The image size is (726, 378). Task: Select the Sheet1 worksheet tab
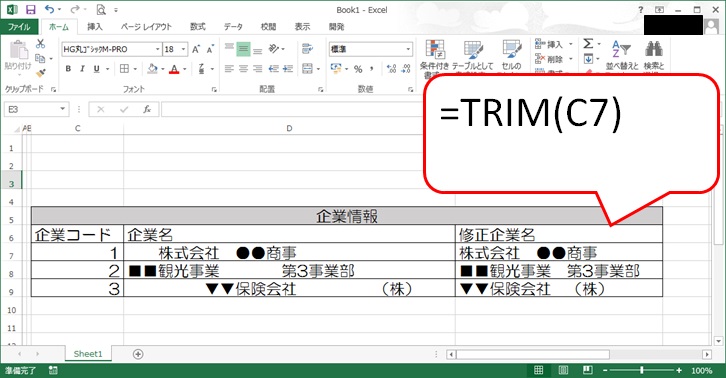point(88,354)
